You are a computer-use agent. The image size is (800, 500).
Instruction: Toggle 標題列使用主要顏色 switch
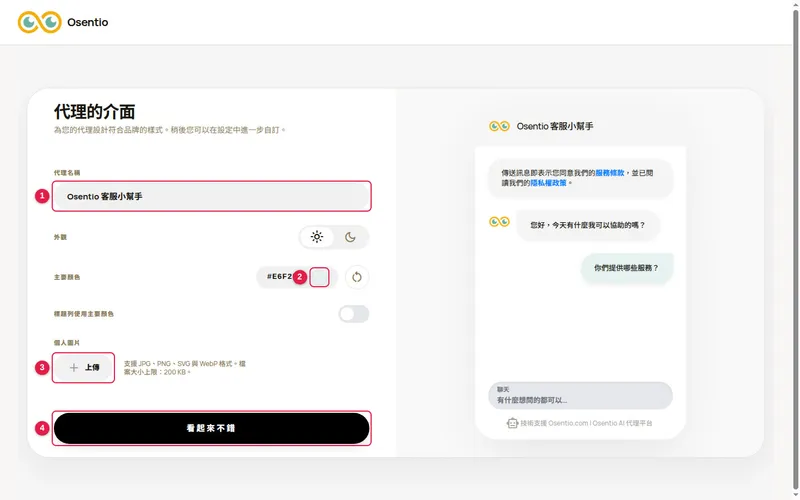(354, 314)
